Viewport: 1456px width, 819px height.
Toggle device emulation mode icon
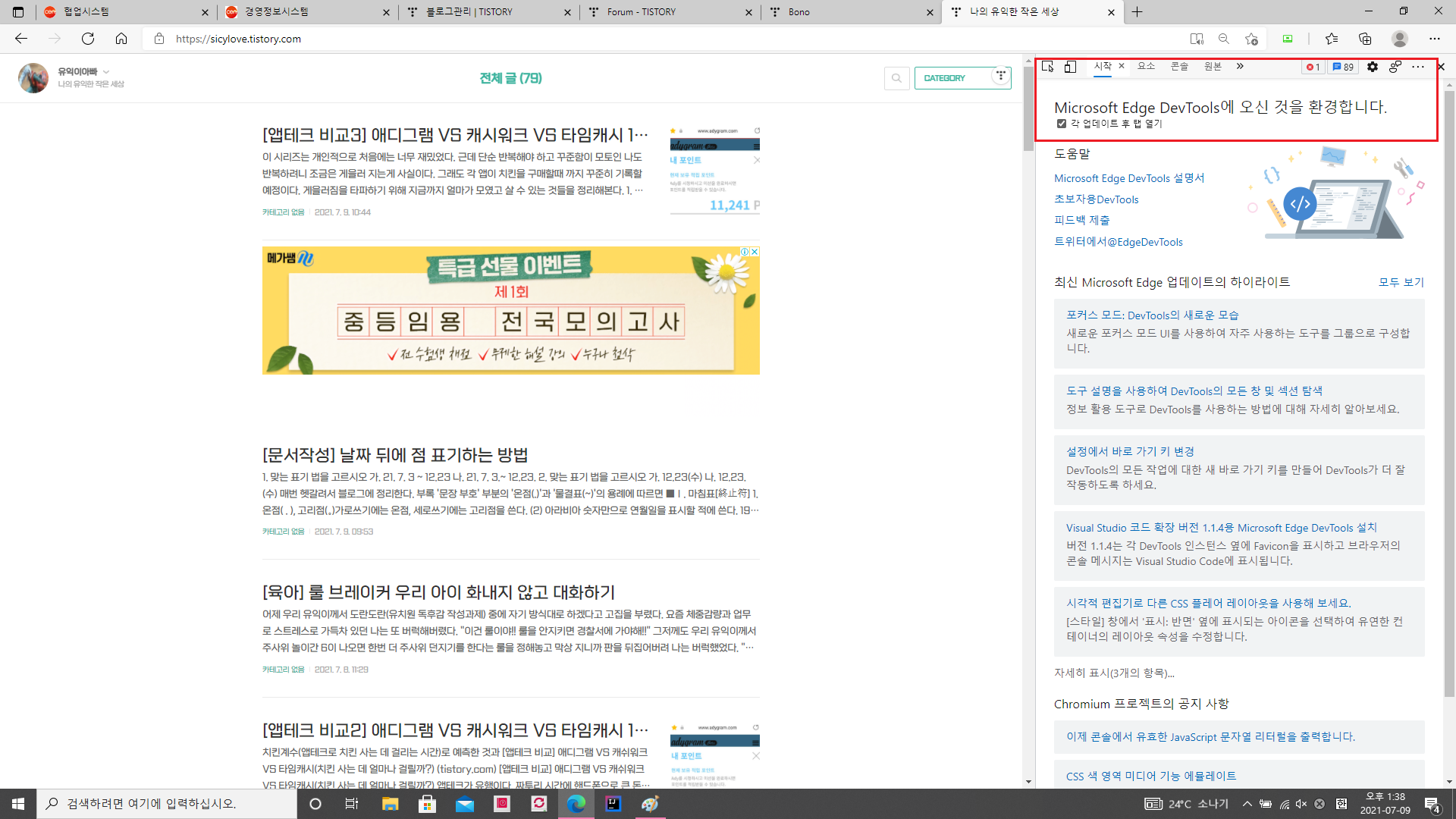click(x=1070, y=67)
